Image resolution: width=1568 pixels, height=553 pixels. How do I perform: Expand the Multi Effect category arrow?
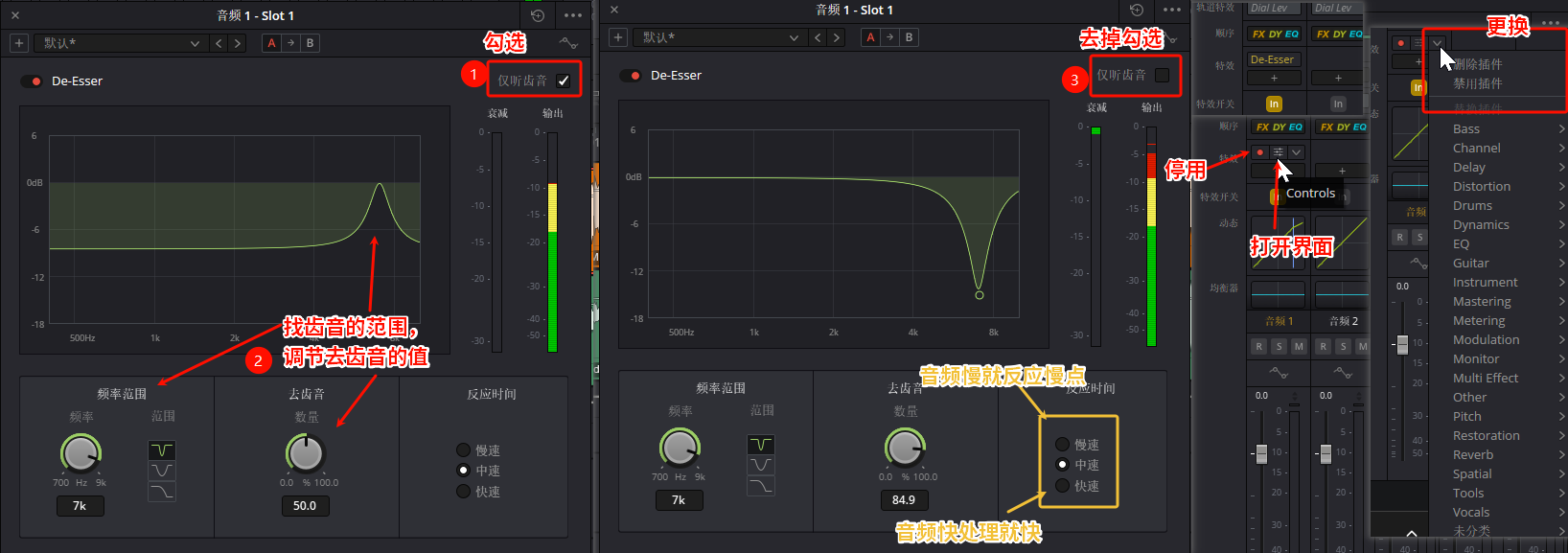[1561, 378]
